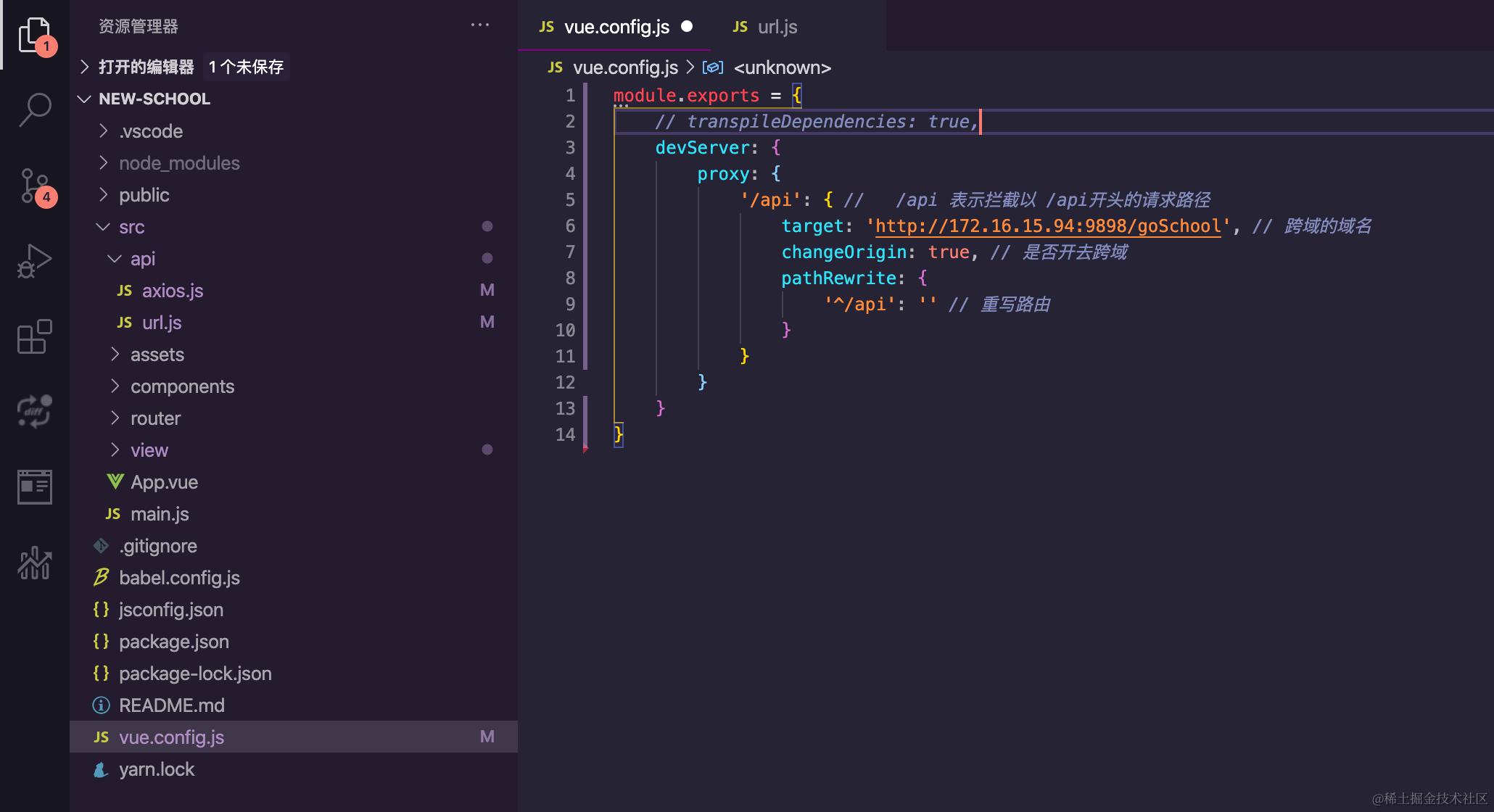Open the diff sync activity bar icon
The height and width of the screenshot is (812, 1494).
point(35,412)
